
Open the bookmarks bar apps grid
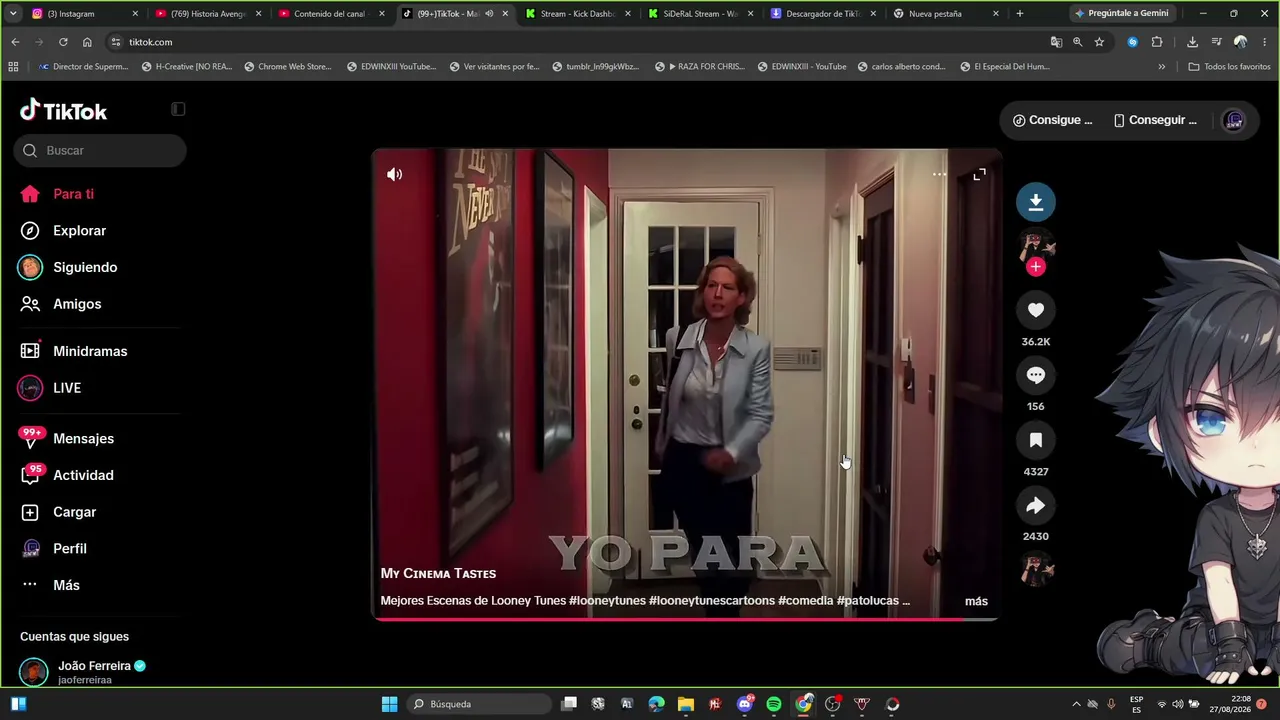[13, 67]
